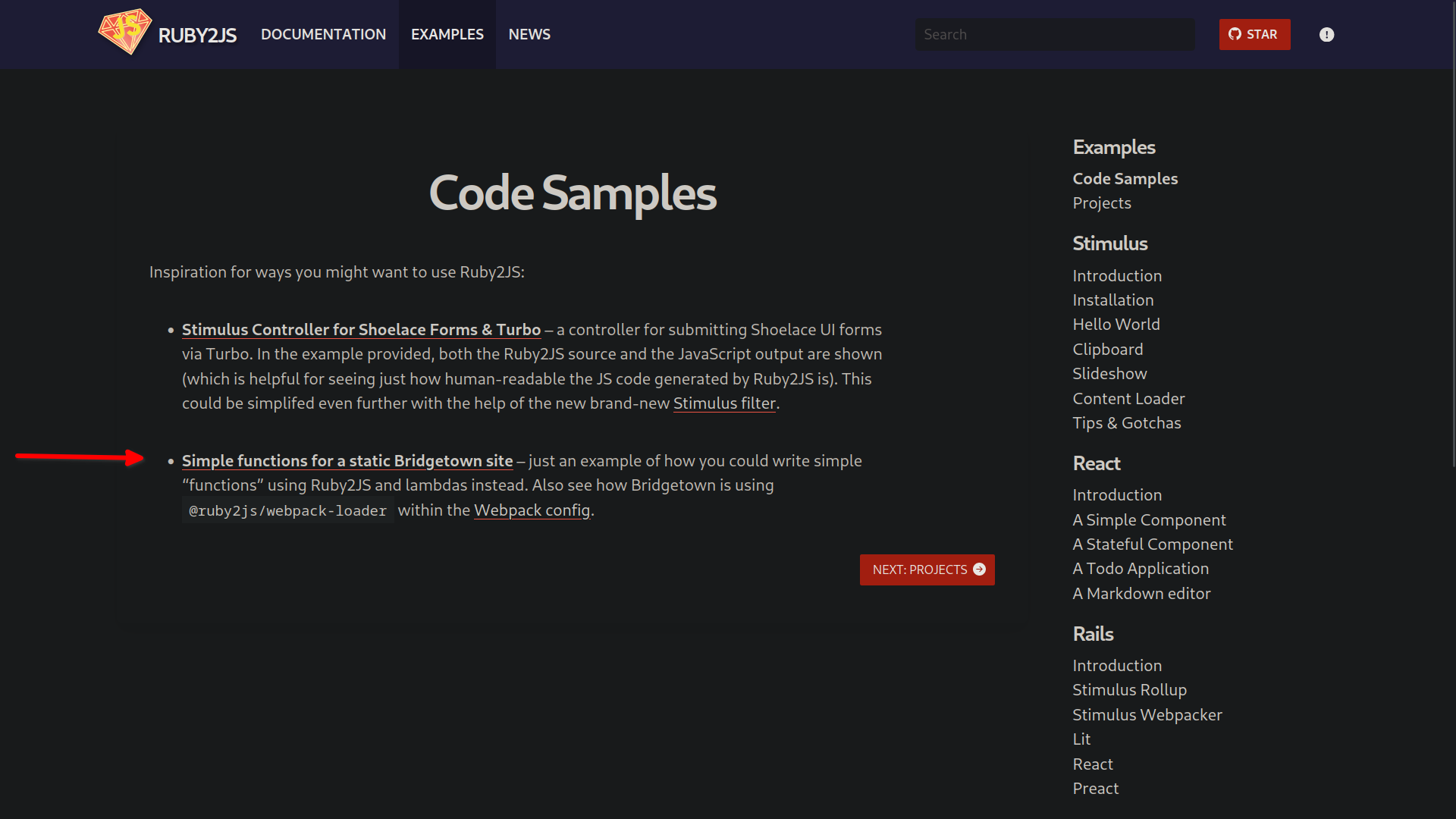Click inside the Search field

click(x=1054, y=34)
